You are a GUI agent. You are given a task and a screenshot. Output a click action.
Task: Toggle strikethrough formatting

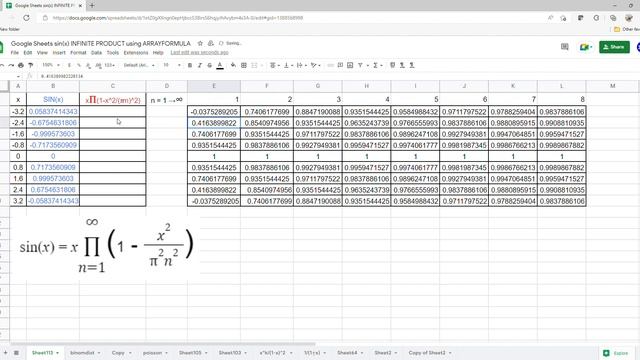pyautogui.click(x=210, y=65)
